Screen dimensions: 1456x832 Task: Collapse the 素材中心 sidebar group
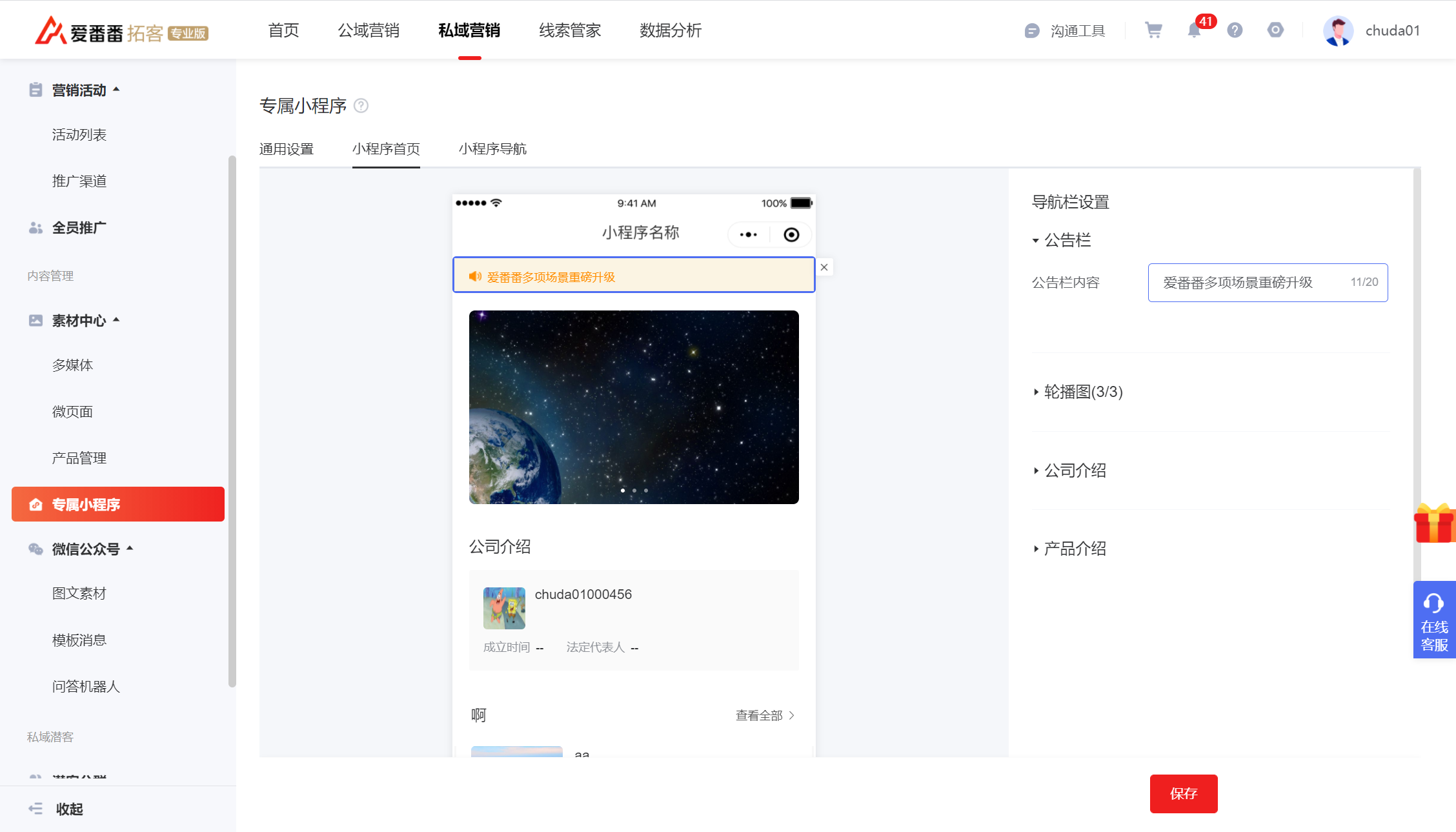pyautogui.click(x=116, y=320)
